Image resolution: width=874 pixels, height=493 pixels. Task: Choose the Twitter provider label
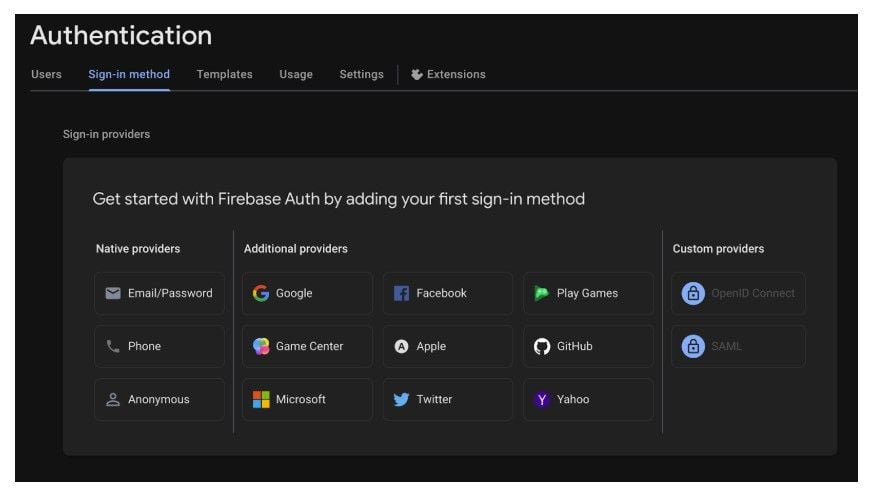pos(434,399)
